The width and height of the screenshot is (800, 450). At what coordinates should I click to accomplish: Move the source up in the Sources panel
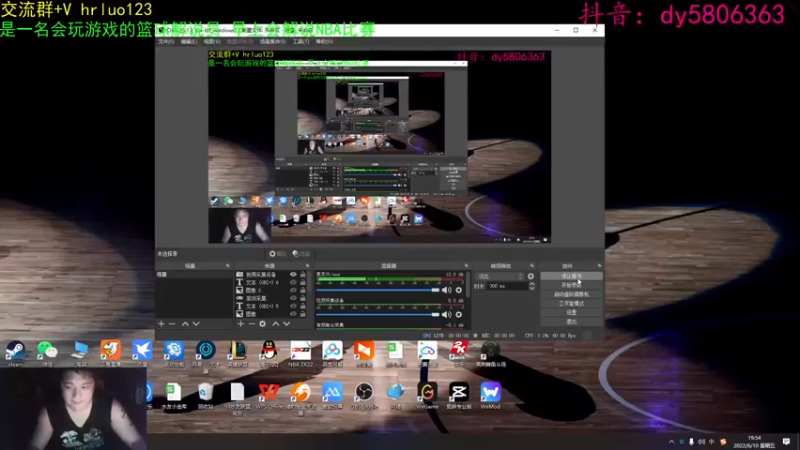click(276, 323)
